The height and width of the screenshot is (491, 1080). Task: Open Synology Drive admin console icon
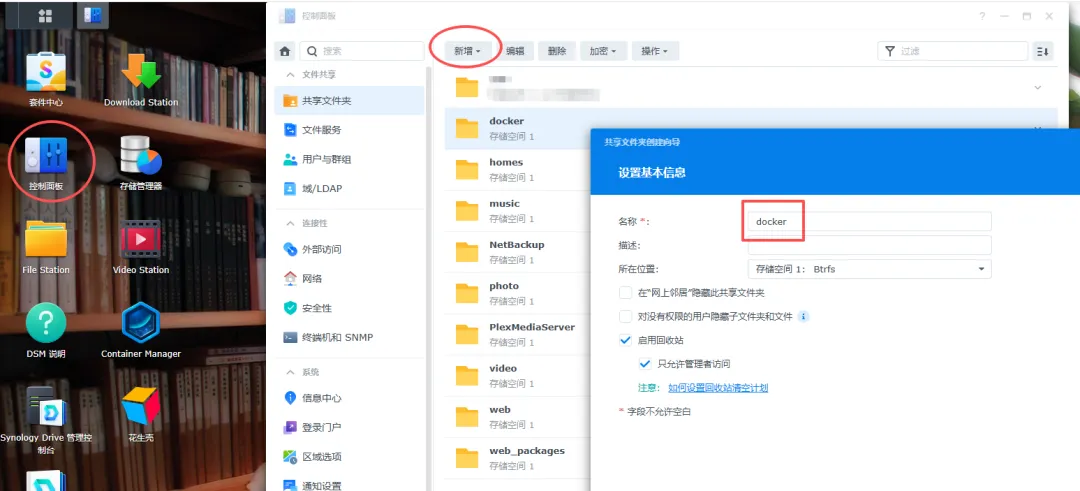click(45, 421)
